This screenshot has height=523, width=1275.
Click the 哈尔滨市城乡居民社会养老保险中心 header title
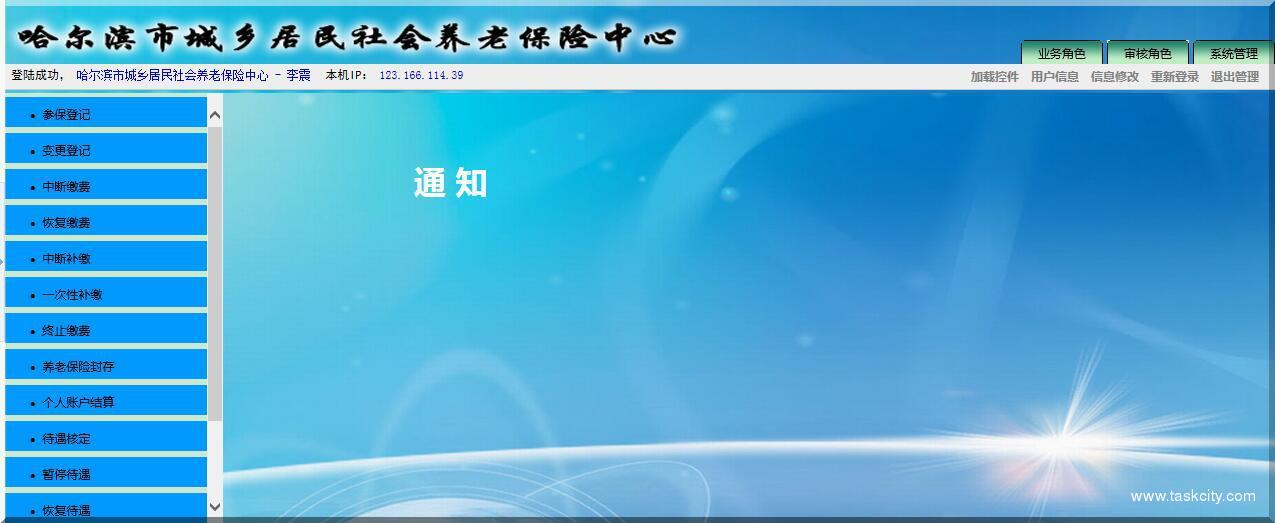(347, 38)
